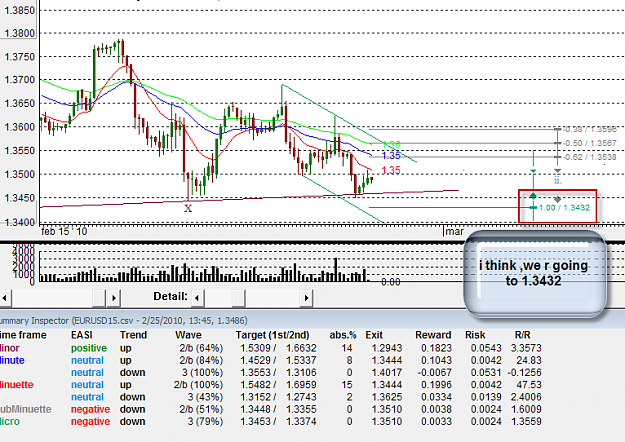Select the 1.00 / 1.3432 target label
The width and height of the screenshot is (625, 442).
(564, 208)
